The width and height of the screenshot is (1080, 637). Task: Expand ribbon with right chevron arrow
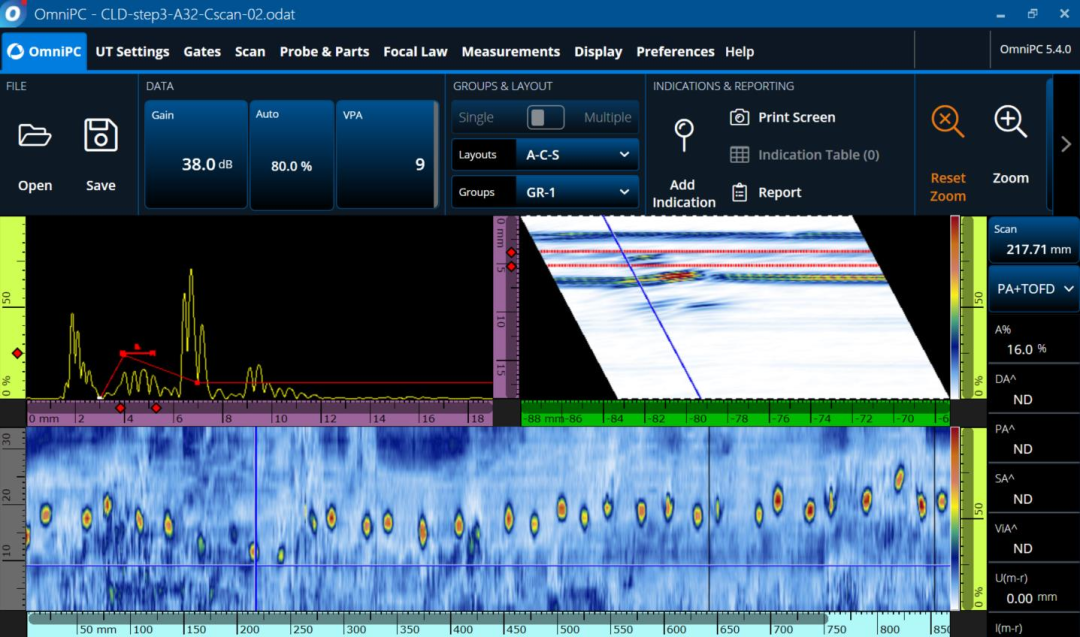click(1066, 144)
